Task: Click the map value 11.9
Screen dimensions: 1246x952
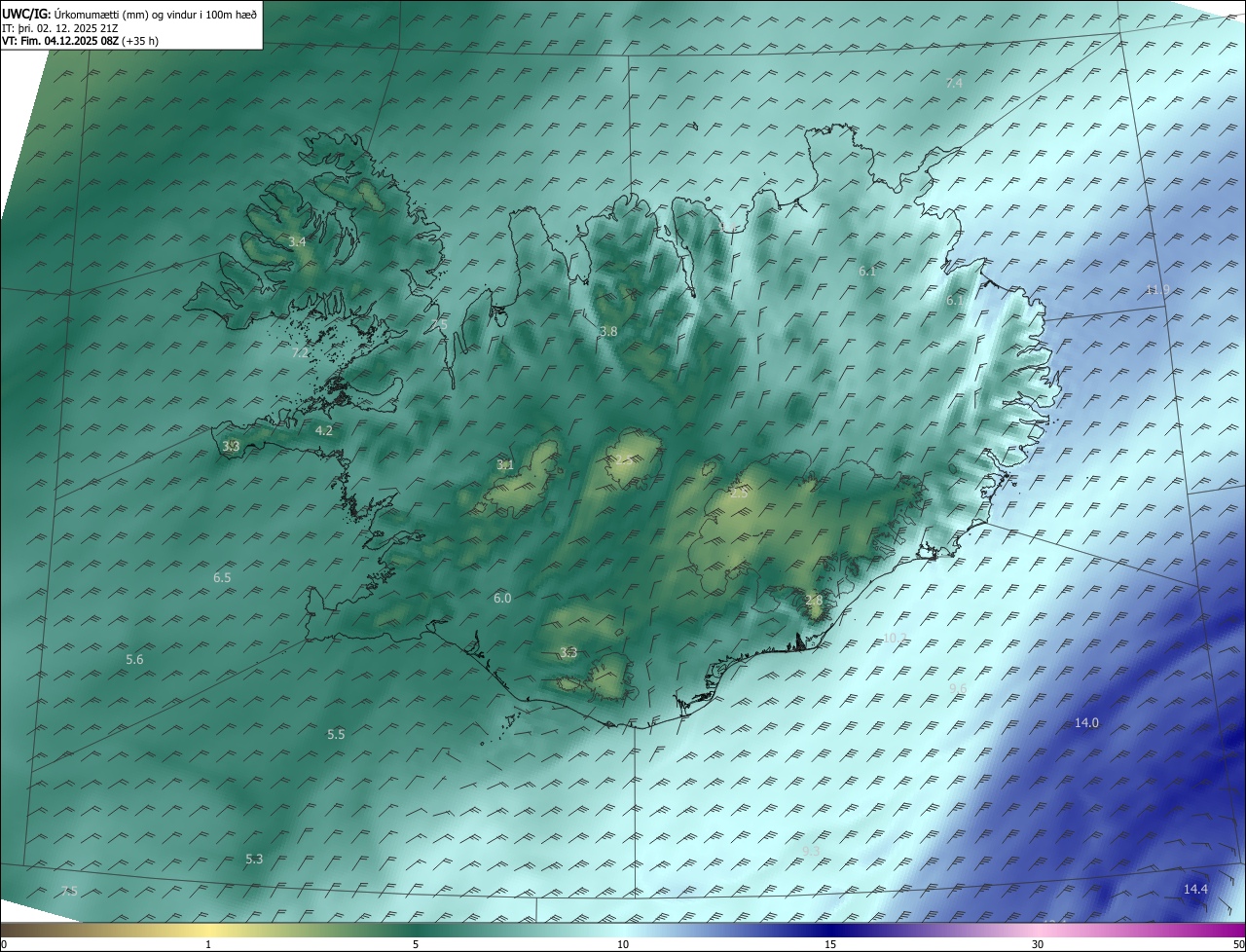Action: 1157,290
